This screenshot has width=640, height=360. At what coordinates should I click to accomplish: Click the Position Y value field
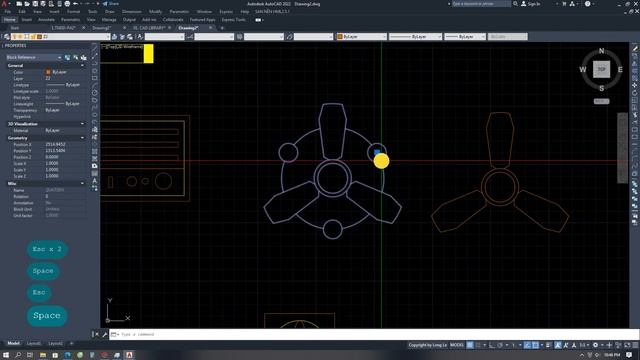[x=65, y=151]
